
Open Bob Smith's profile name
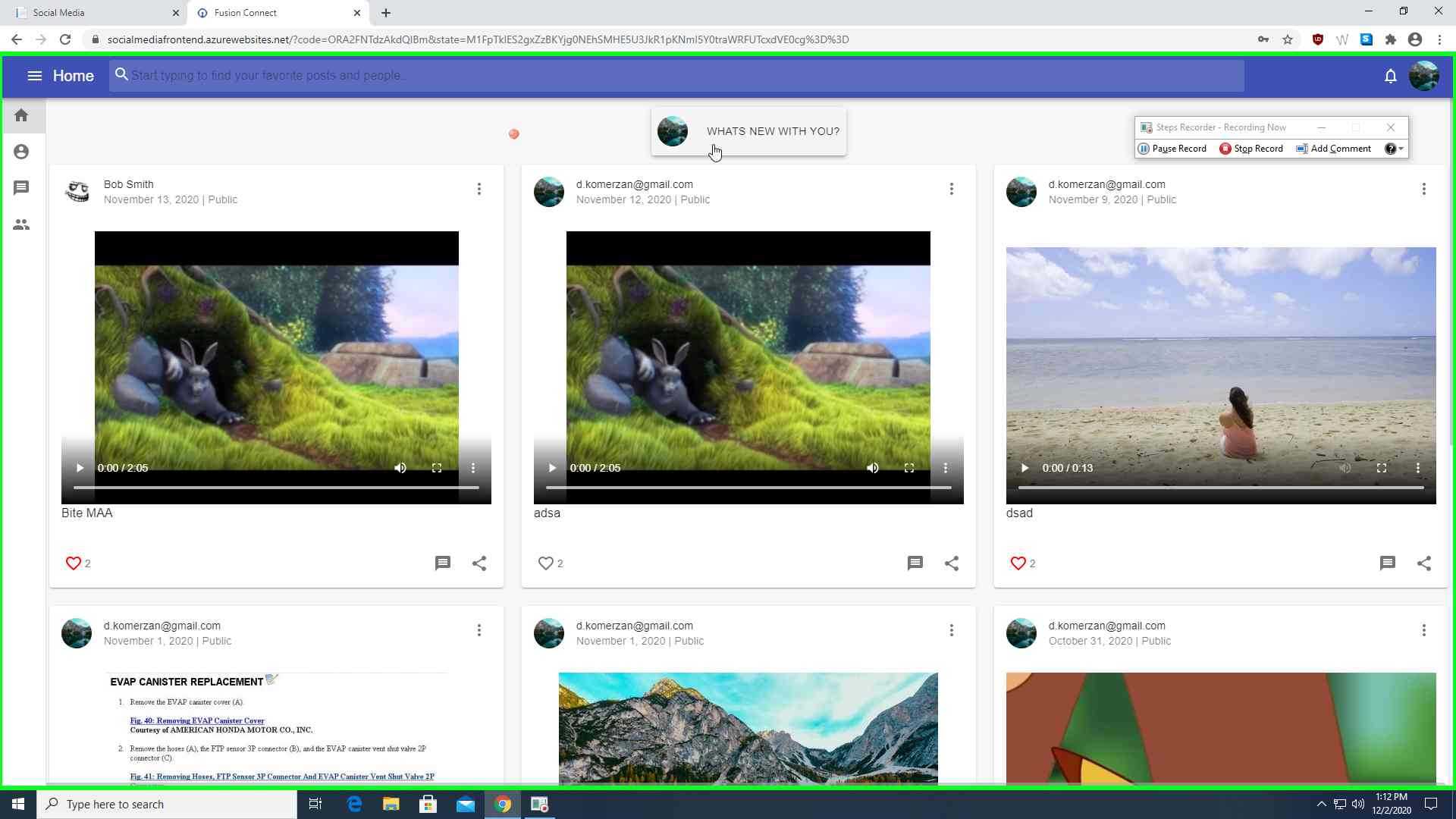pos(128,184)
